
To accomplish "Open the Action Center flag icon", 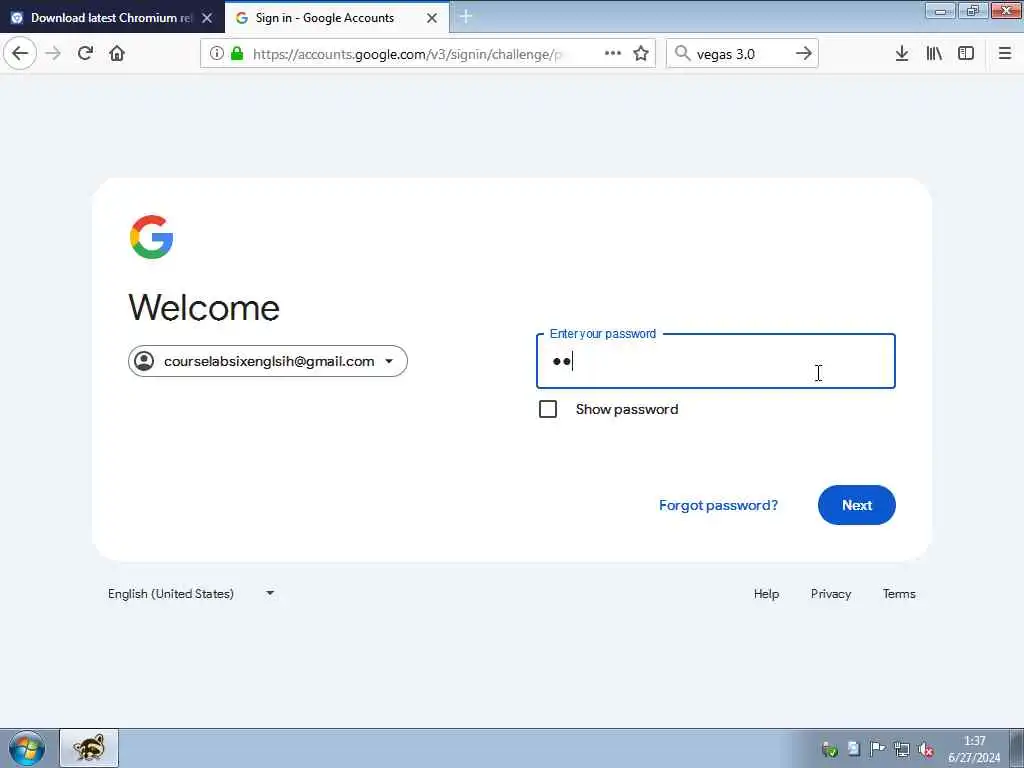I will pyautogui.click(x=878, y=749).
